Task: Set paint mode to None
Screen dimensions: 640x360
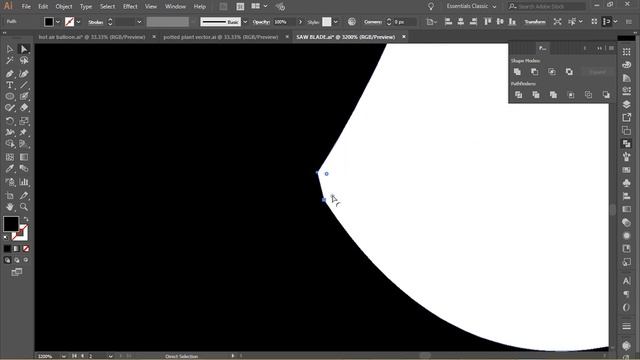Action: click(x=26, y=249)
